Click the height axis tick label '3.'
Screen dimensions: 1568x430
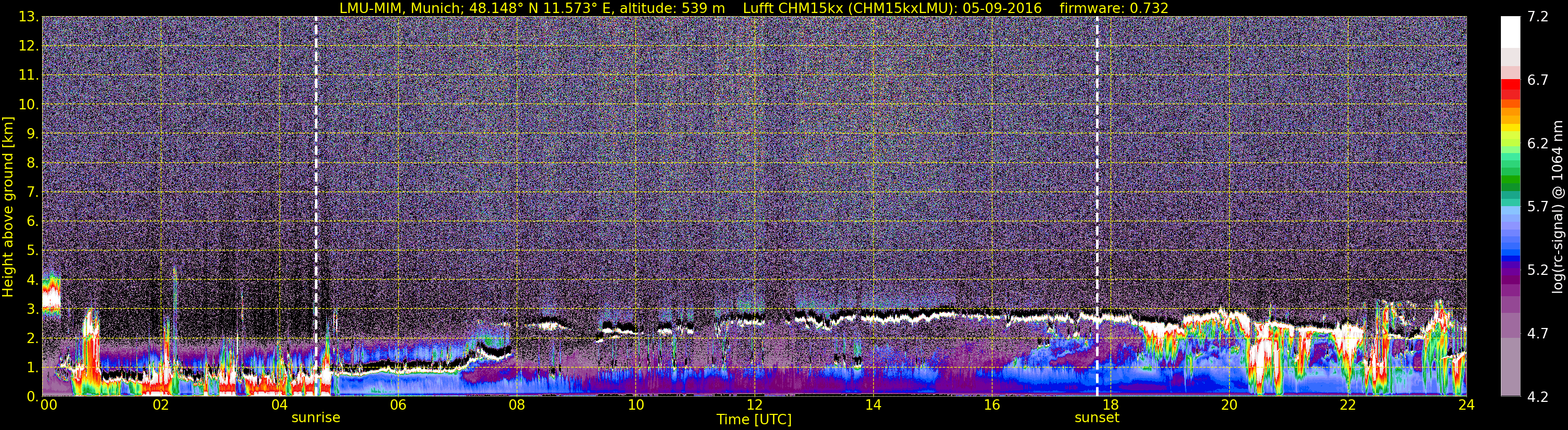(x=32, y=309)
